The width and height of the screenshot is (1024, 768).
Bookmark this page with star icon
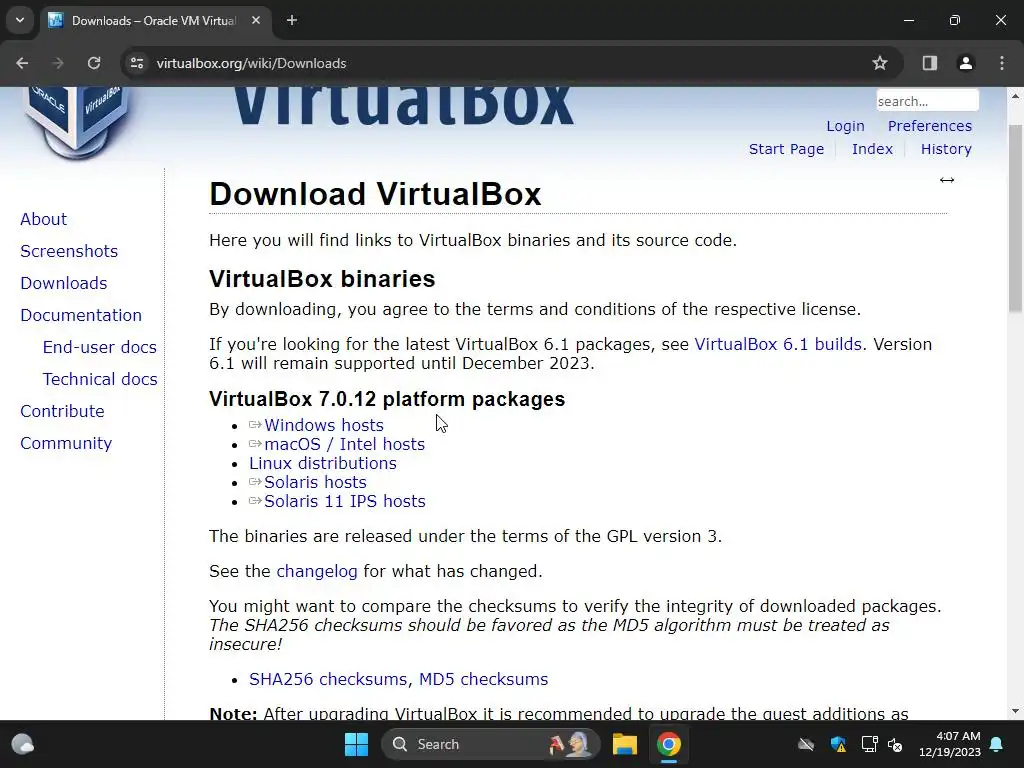(x=880, y=63)
